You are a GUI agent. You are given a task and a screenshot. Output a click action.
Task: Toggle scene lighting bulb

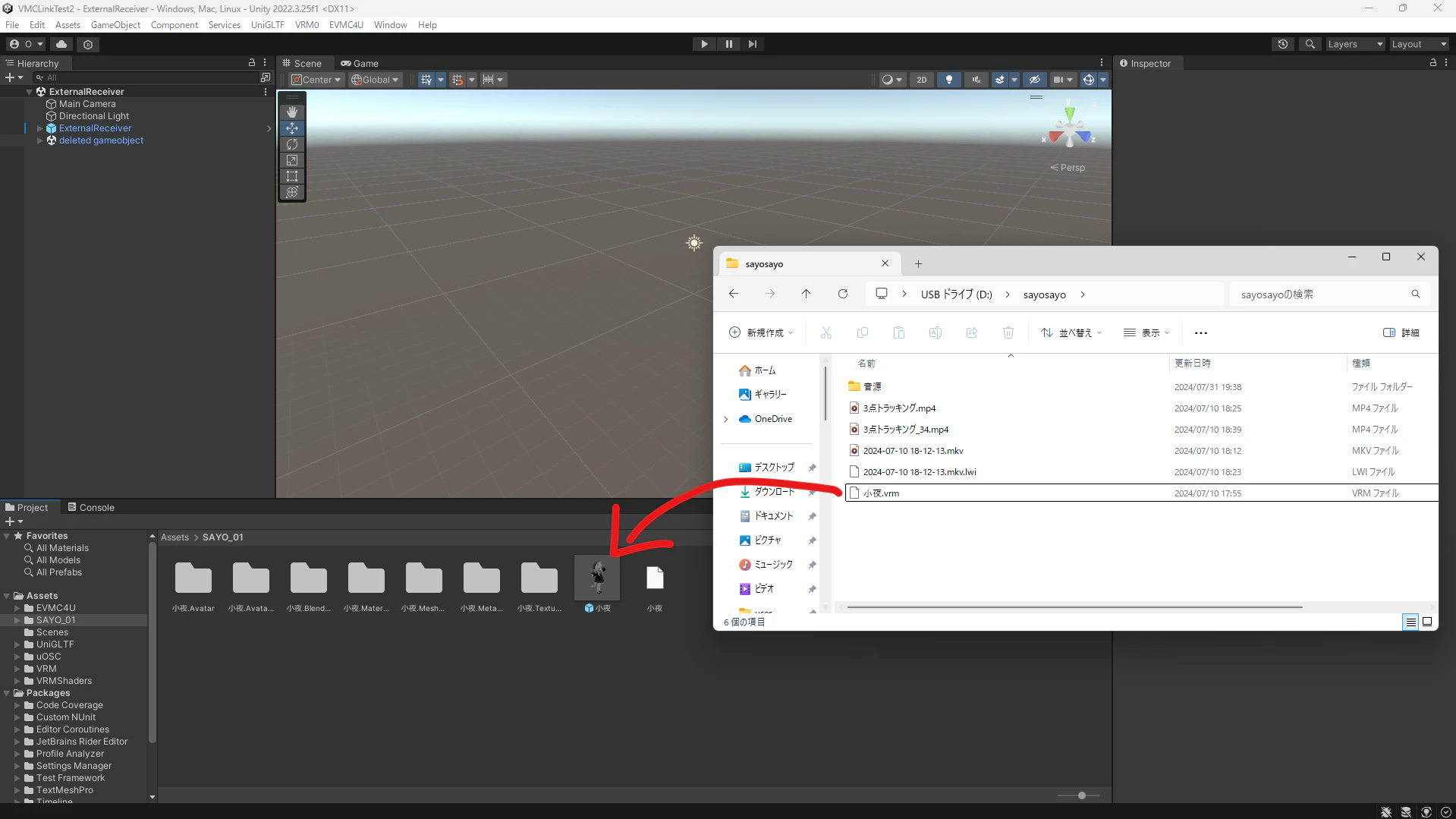[948, 80]
